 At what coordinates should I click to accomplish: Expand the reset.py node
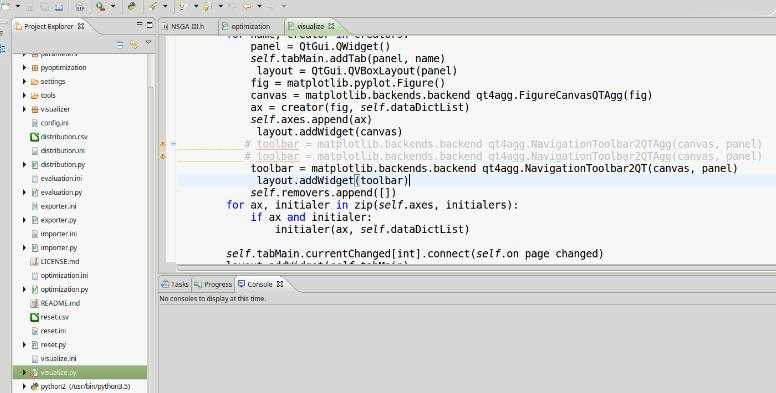pos(24,344)
